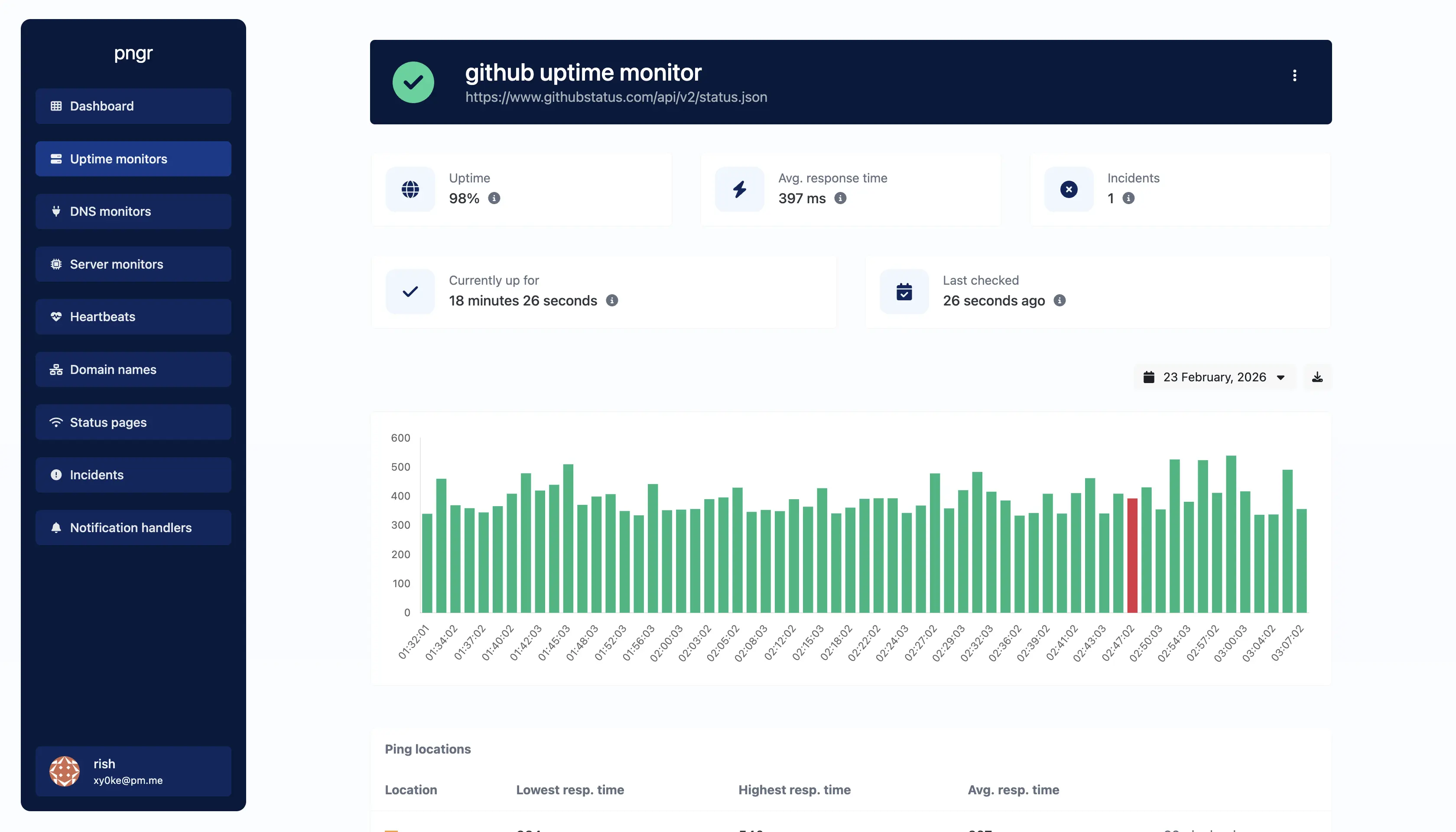Go to Dashboard in sidebar
This screenshot has width=1456, height=832.
pos(133,106)
